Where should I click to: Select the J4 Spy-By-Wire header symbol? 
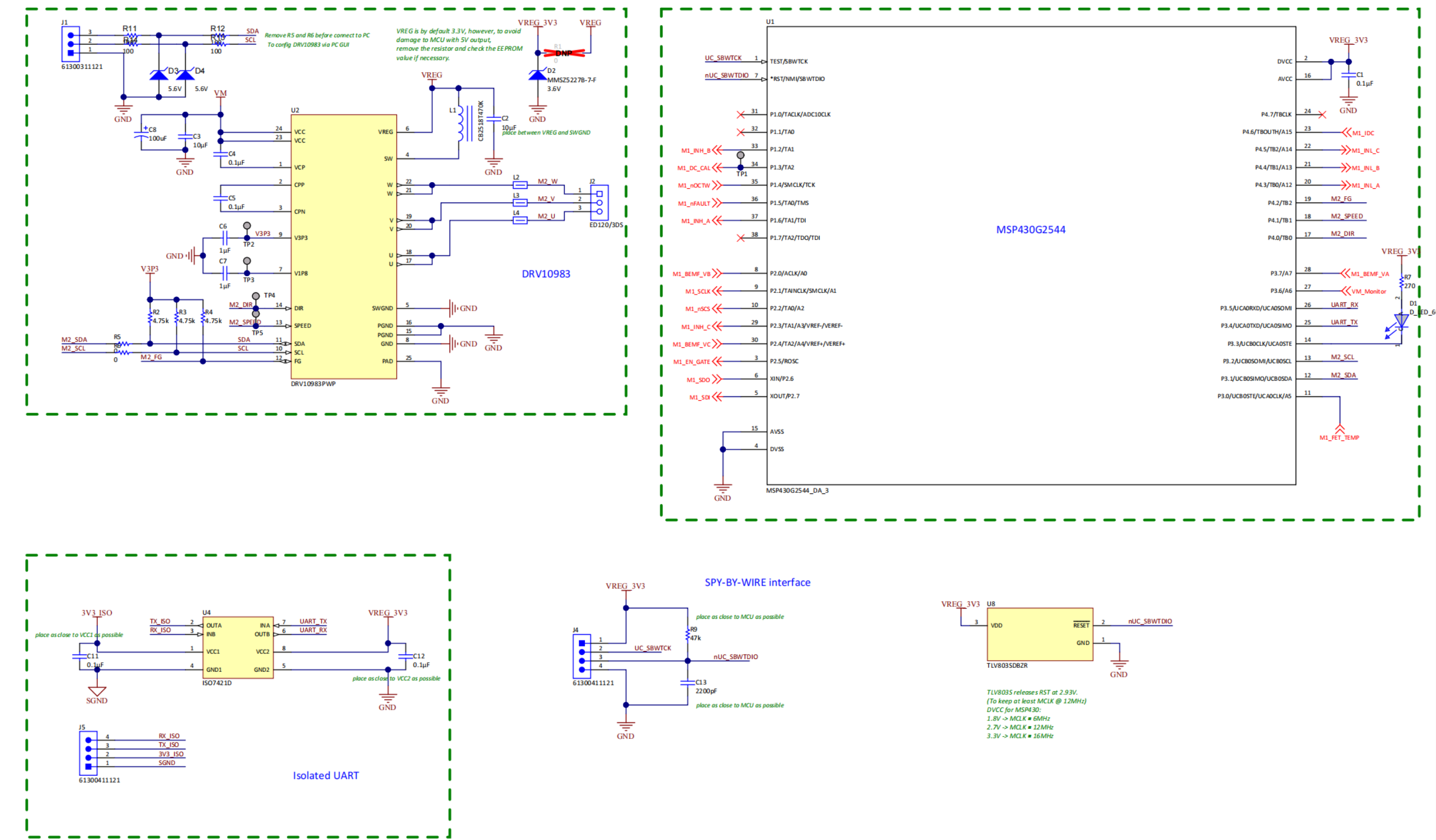(581, 656)
